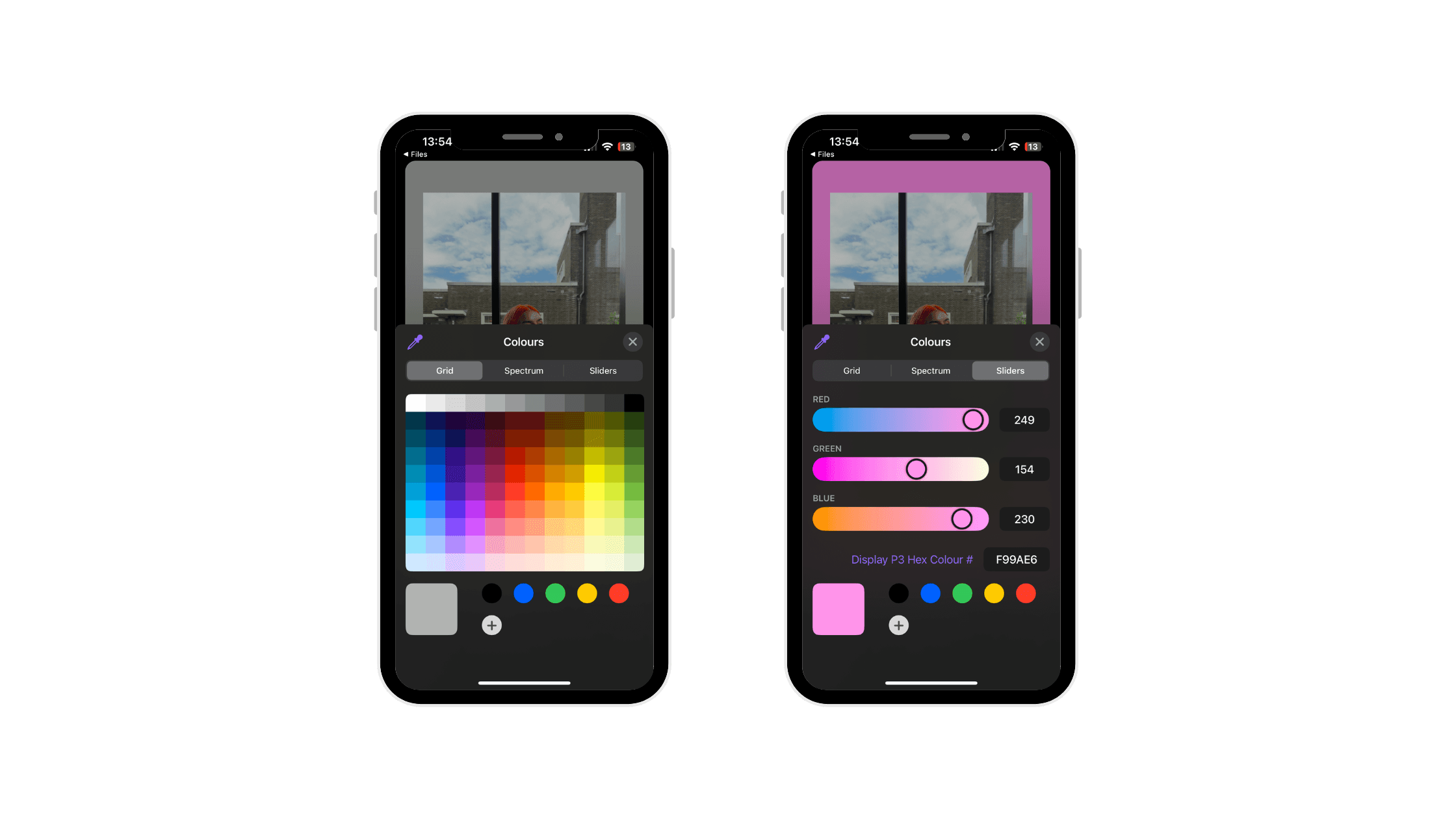1456x819 pixels.
Task: Select the Sliders tab in Colours
Action: tap(602, 370)
